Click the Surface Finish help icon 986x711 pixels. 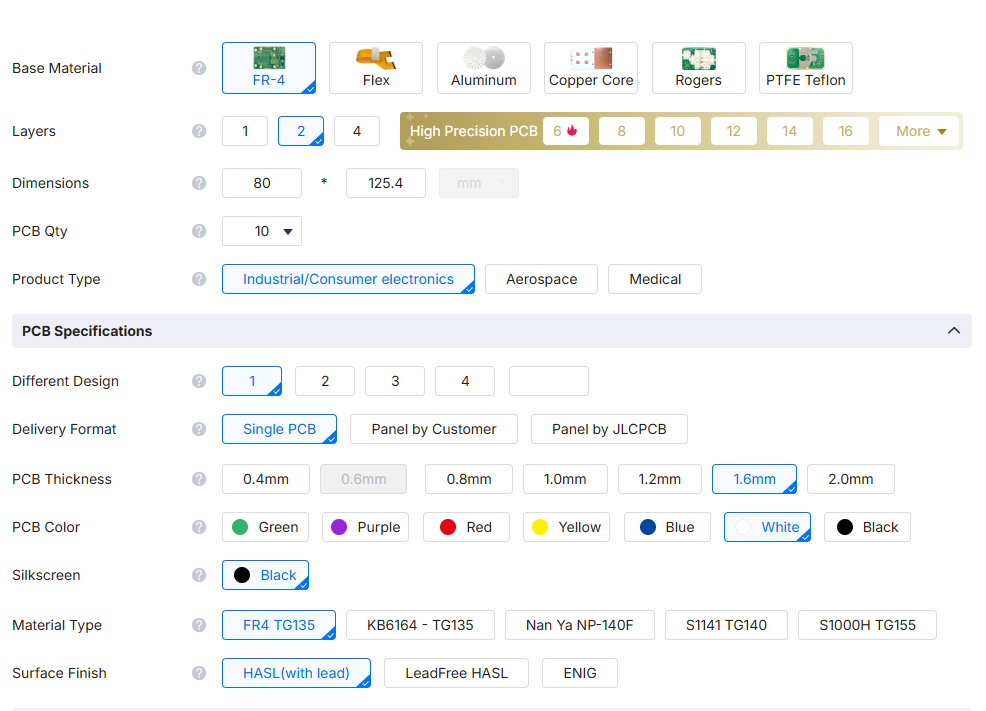click(199, 673)
